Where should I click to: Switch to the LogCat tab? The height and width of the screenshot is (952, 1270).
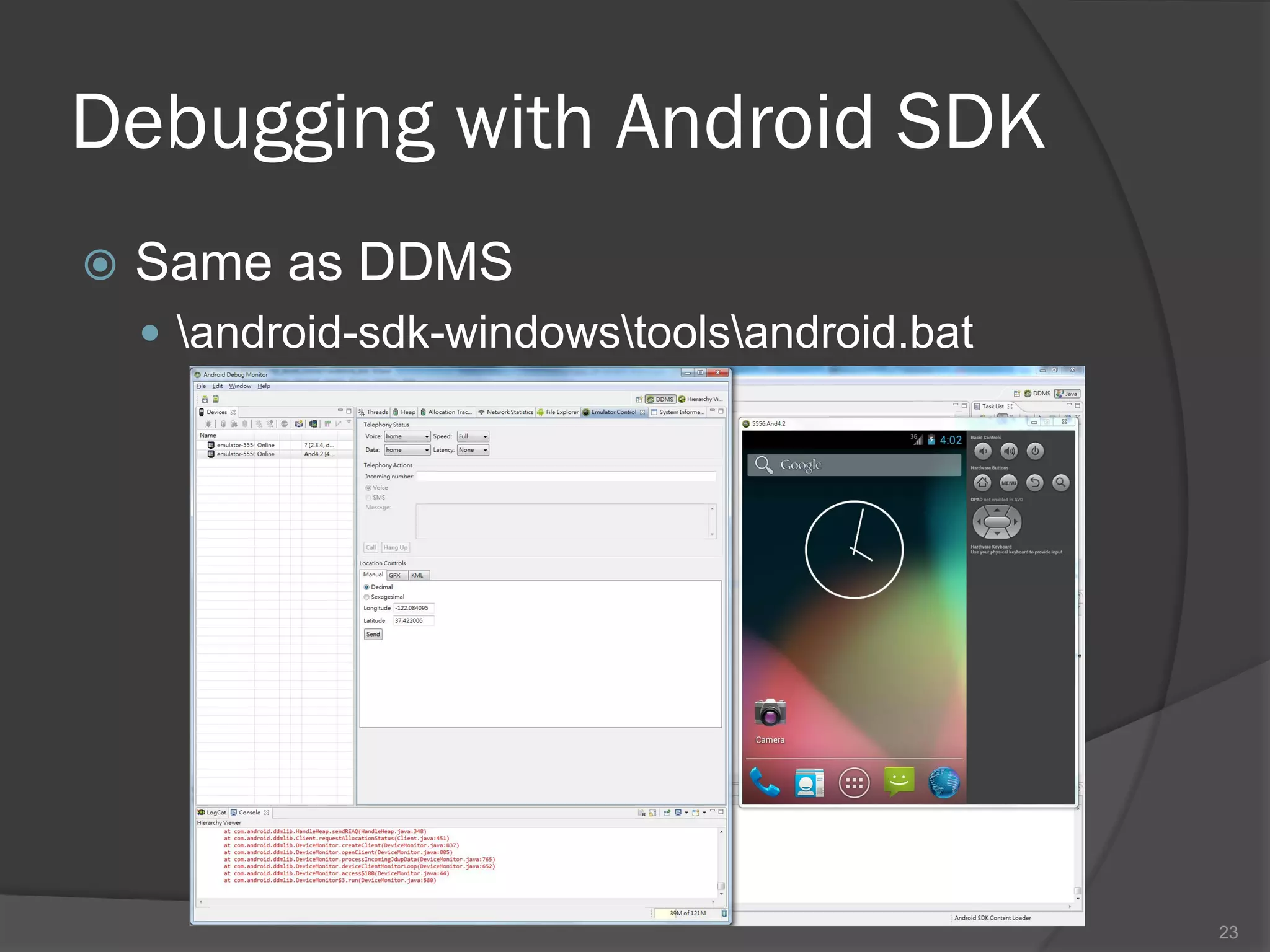(212, 813)
